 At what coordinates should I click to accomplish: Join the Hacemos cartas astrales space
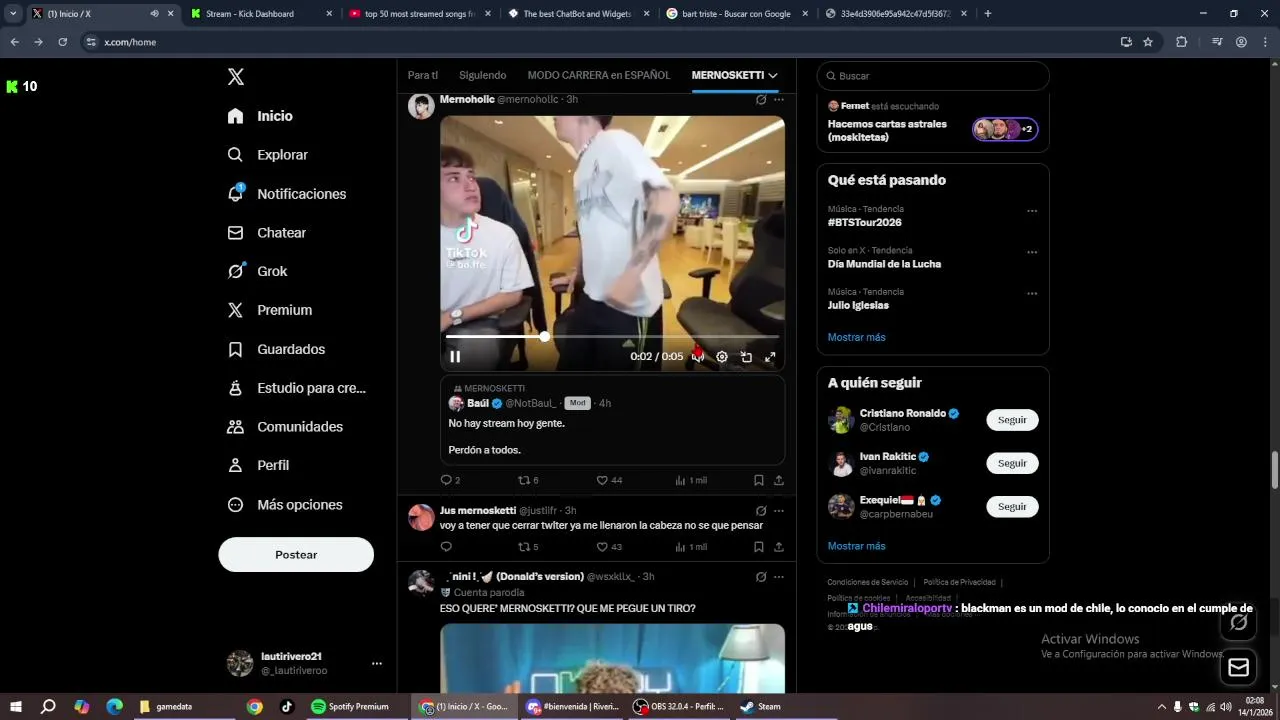(x=933, y=124)
